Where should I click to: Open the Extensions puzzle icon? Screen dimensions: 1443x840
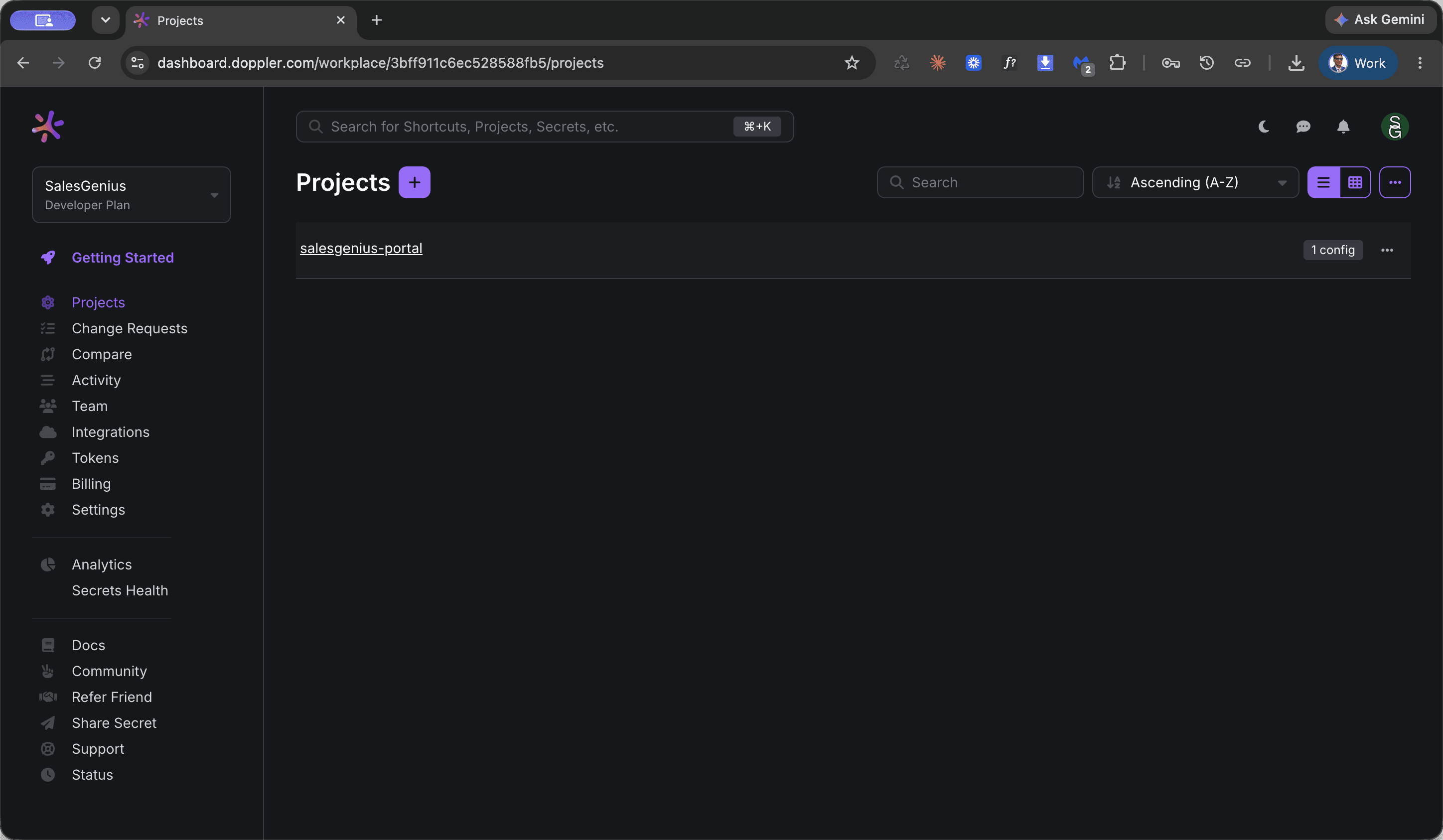[x=1117, y=63]
